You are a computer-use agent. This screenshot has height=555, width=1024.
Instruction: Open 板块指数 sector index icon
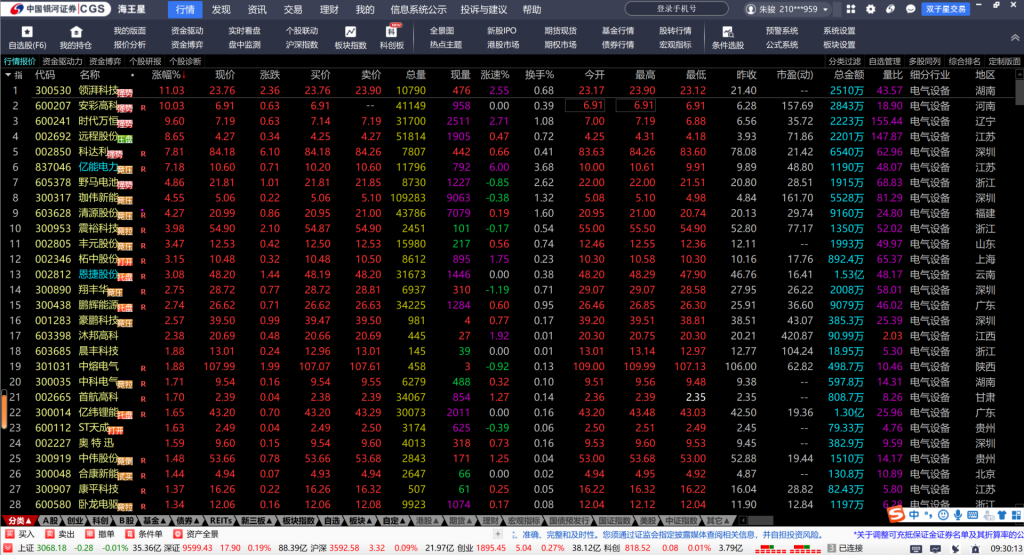[349, 38]
